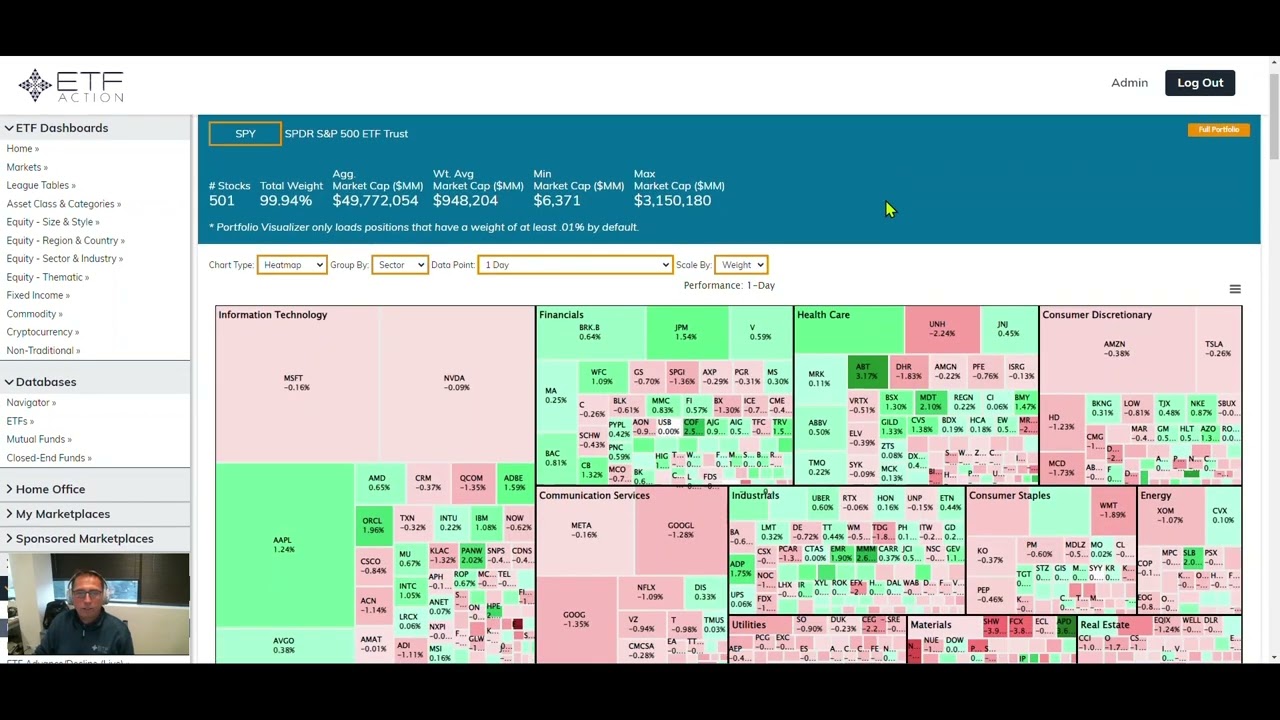Click the Health Care sector header

824,315
